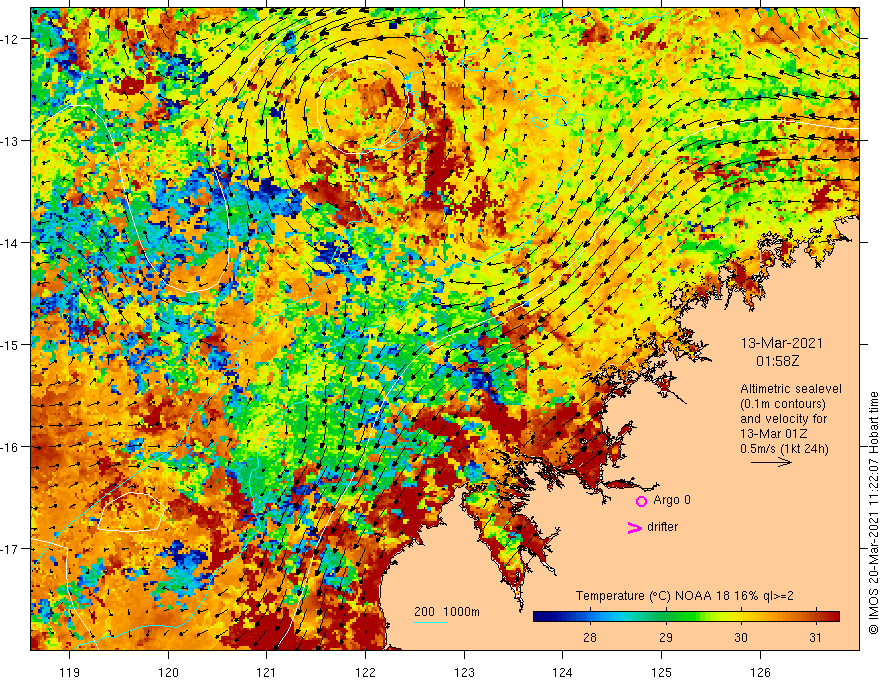Image resolution: width=880 pixels, height=680 pixels.
Task: Click the '126' longitude axis label
Action: click(760, 672)
